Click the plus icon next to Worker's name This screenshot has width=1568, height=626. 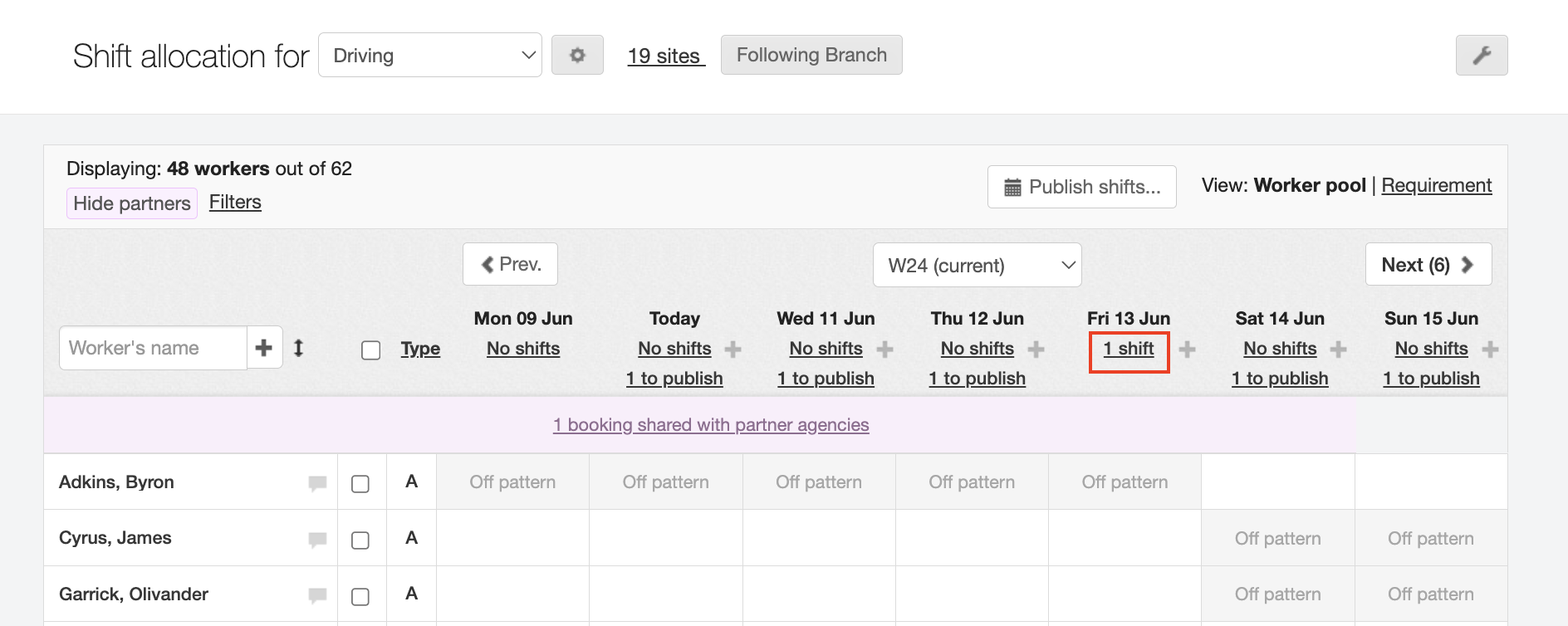click(264, 348)
